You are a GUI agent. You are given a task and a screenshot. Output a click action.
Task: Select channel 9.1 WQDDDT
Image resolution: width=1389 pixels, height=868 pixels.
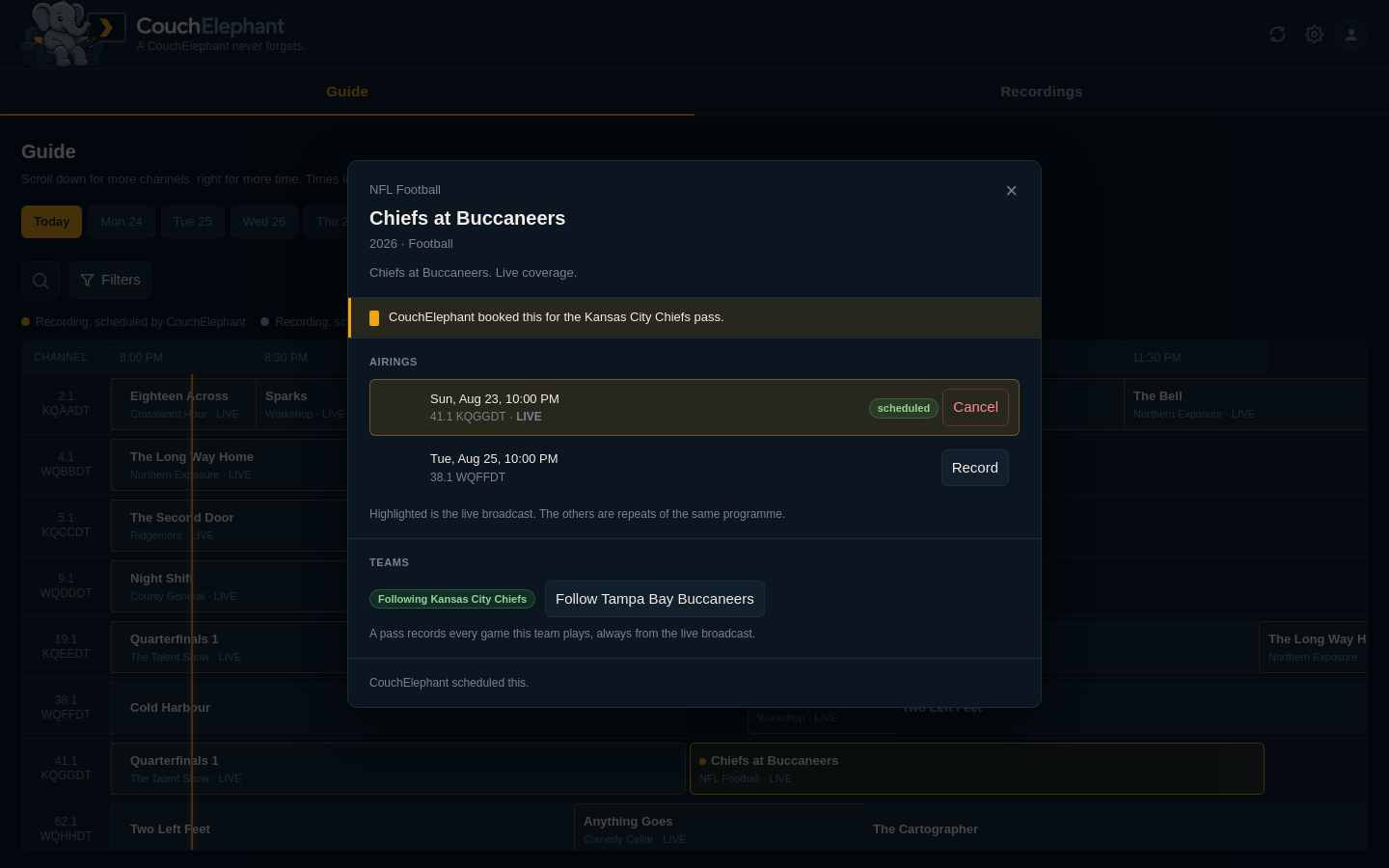(x=66, y=586)
